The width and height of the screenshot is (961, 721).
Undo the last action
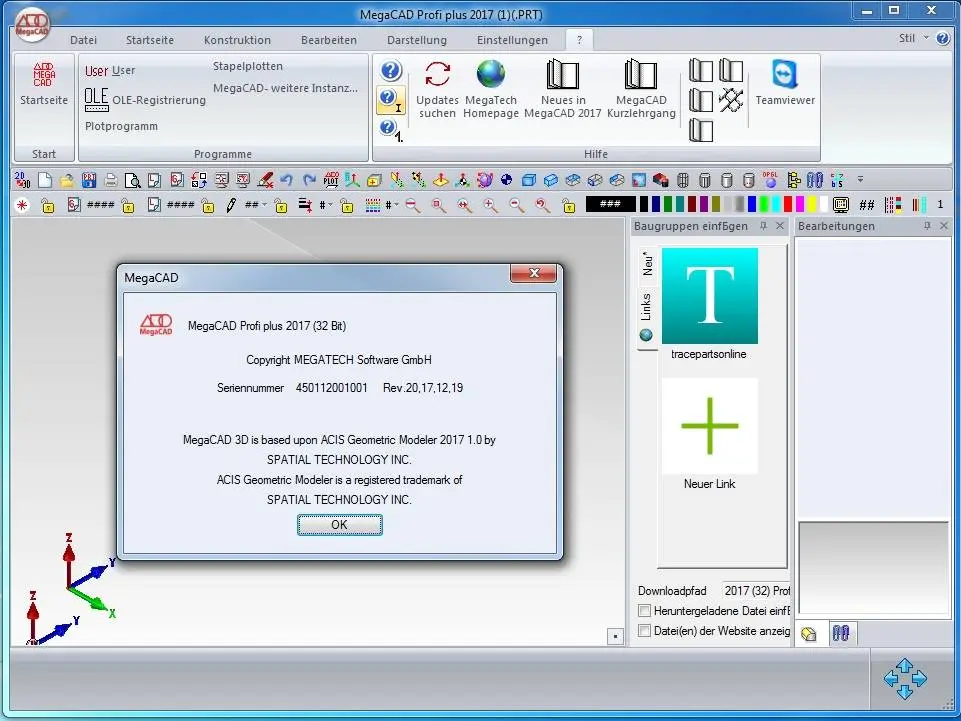pos(286,180)
